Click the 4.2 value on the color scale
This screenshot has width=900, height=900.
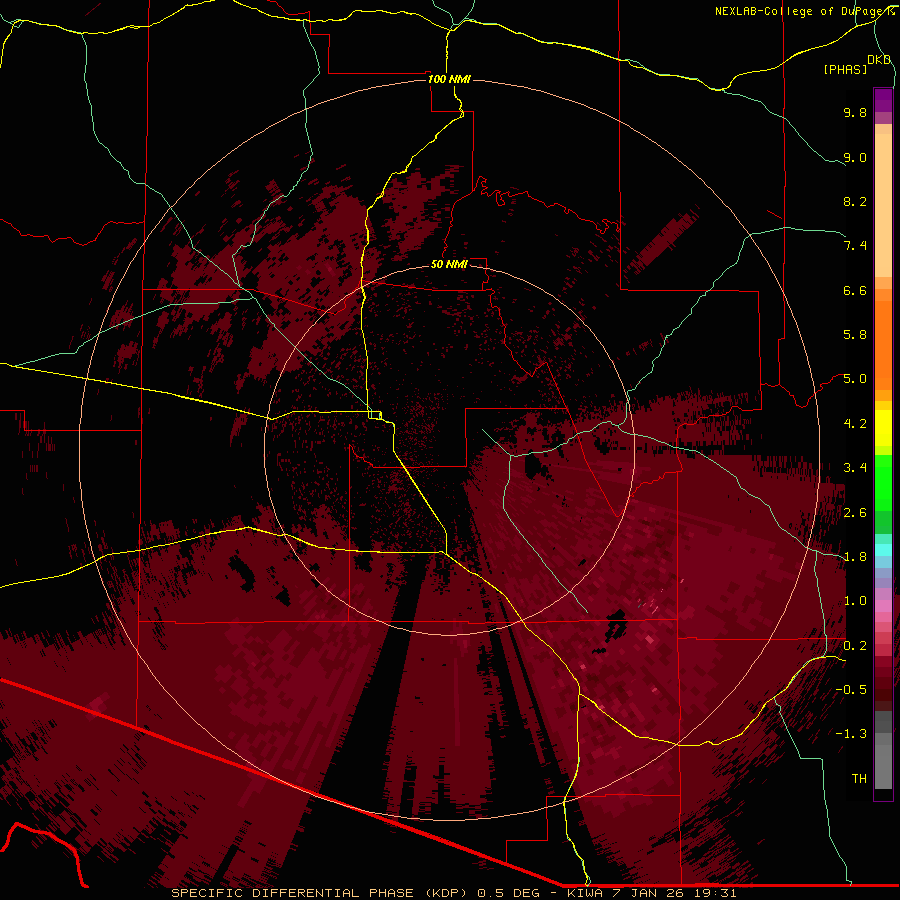(855, 424)
